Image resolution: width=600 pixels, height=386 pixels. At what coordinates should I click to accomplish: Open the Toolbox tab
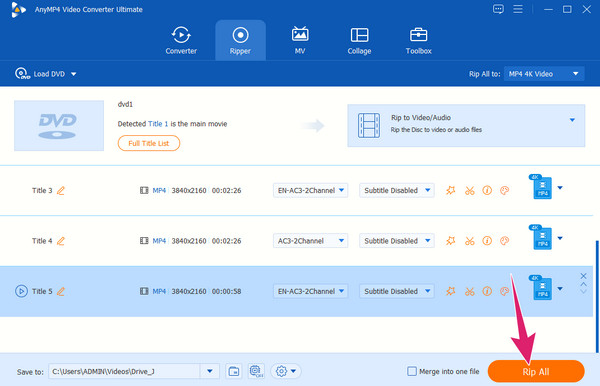[x=419, y=40]
